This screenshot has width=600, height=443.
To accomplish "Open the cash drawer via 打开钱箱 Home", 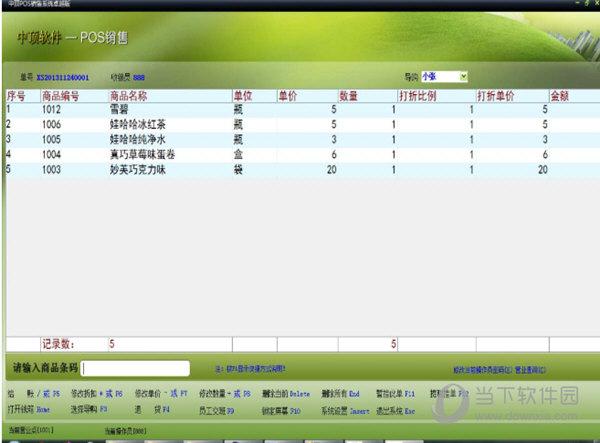I will (x=28, y=409).
